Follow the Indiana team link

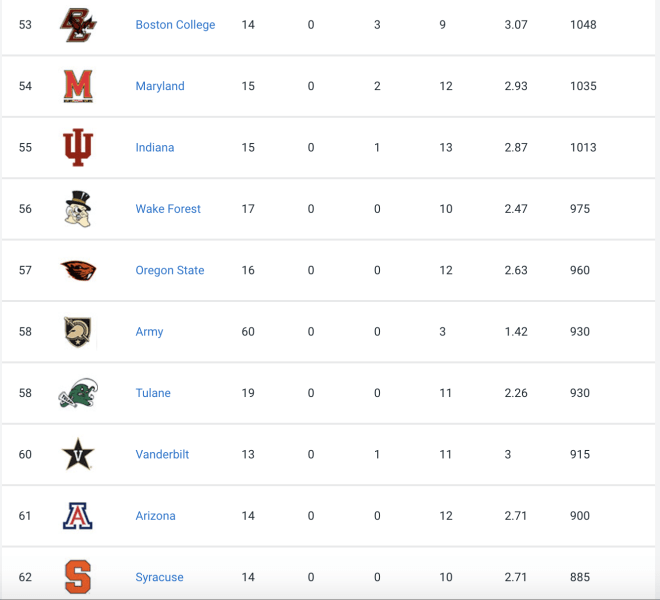[x=154, y=147]
